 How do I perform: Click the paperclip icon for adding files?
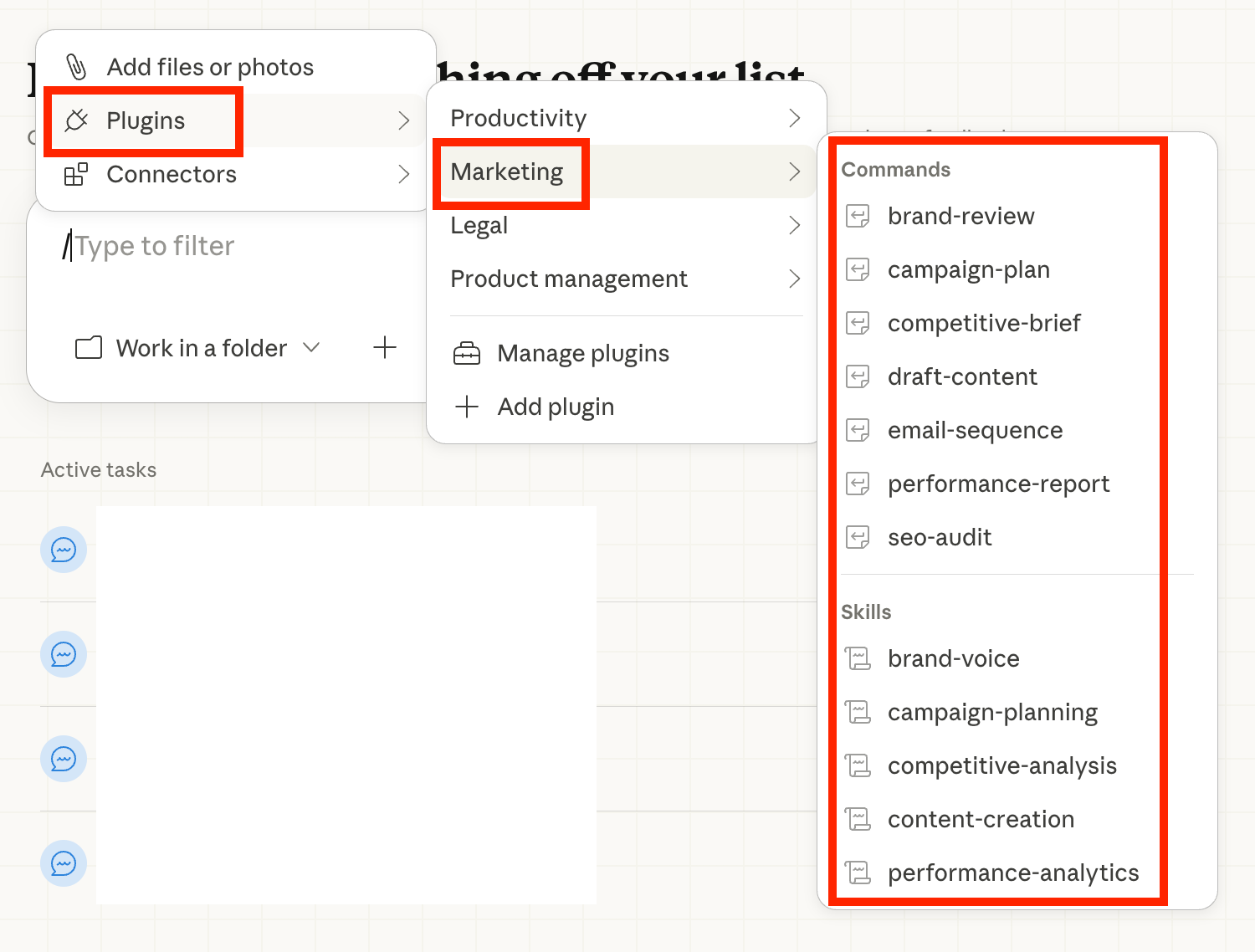point(76,67)
